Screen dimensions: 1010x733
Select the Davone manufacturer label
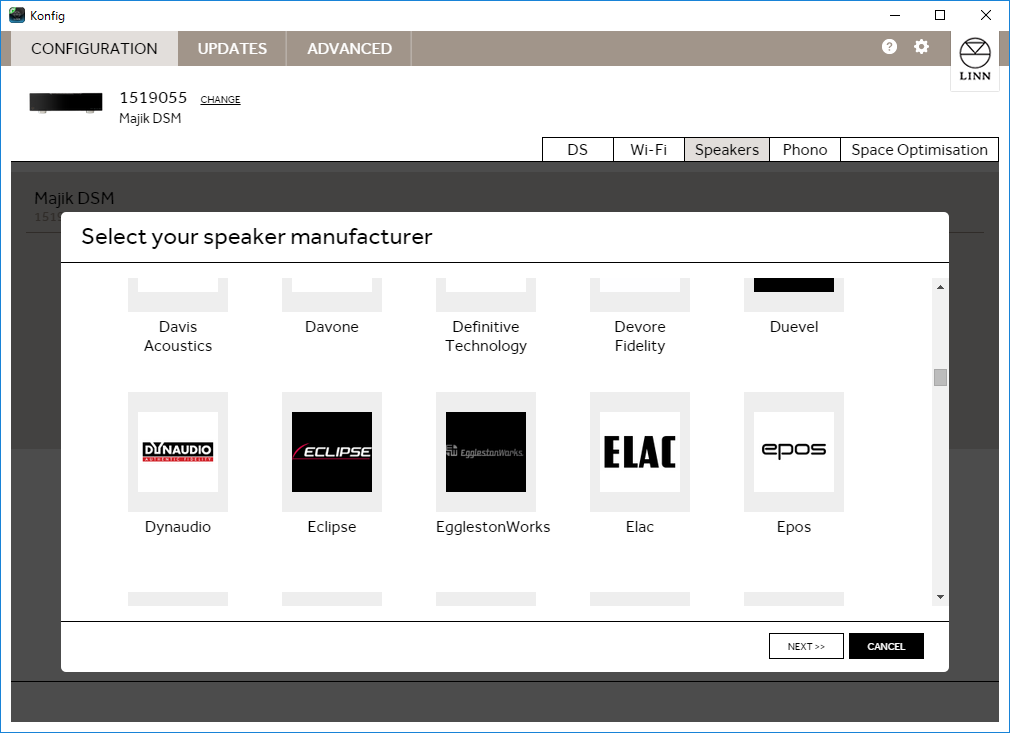[332, 327]
